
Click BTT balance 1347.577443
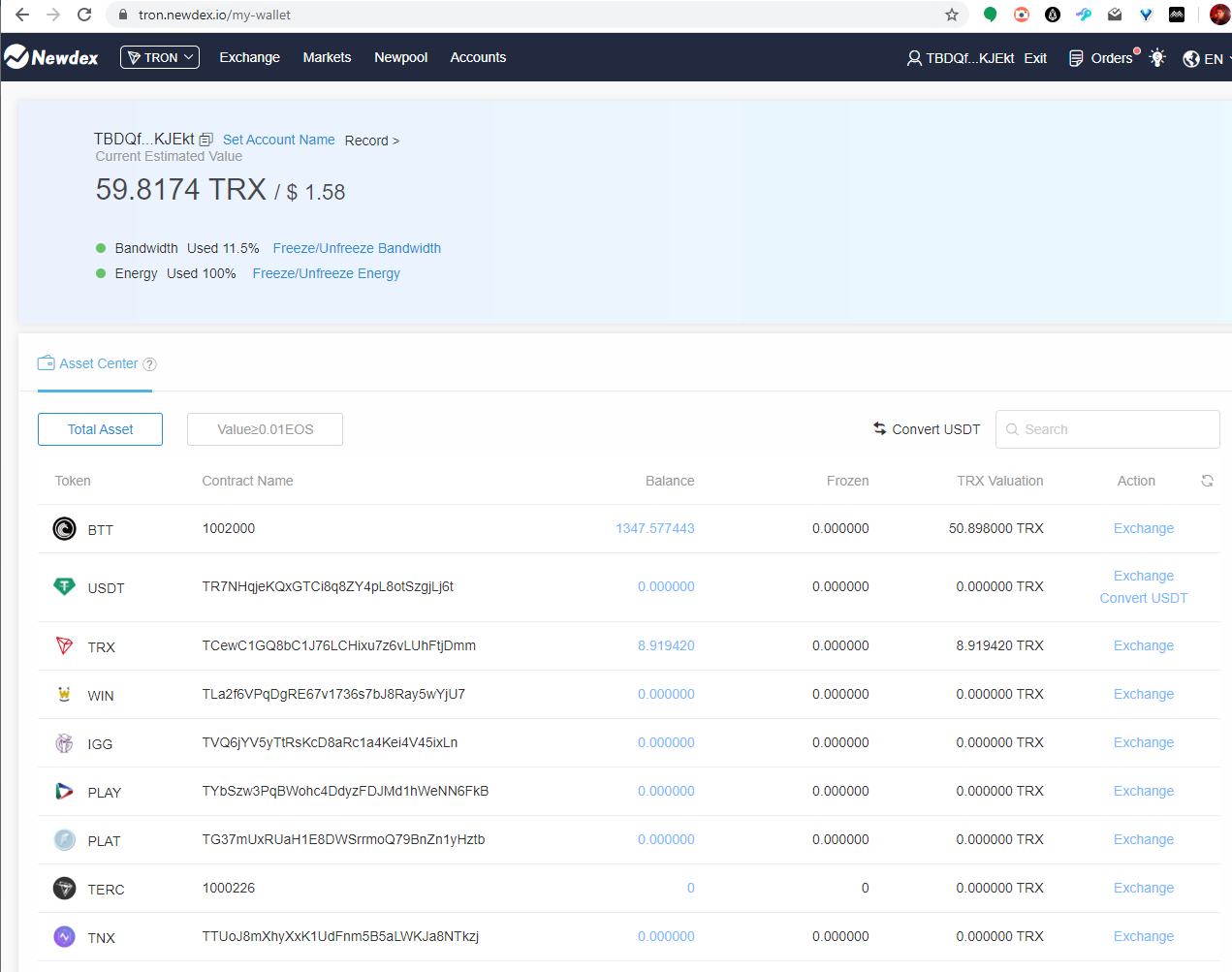tap(655, 528)
